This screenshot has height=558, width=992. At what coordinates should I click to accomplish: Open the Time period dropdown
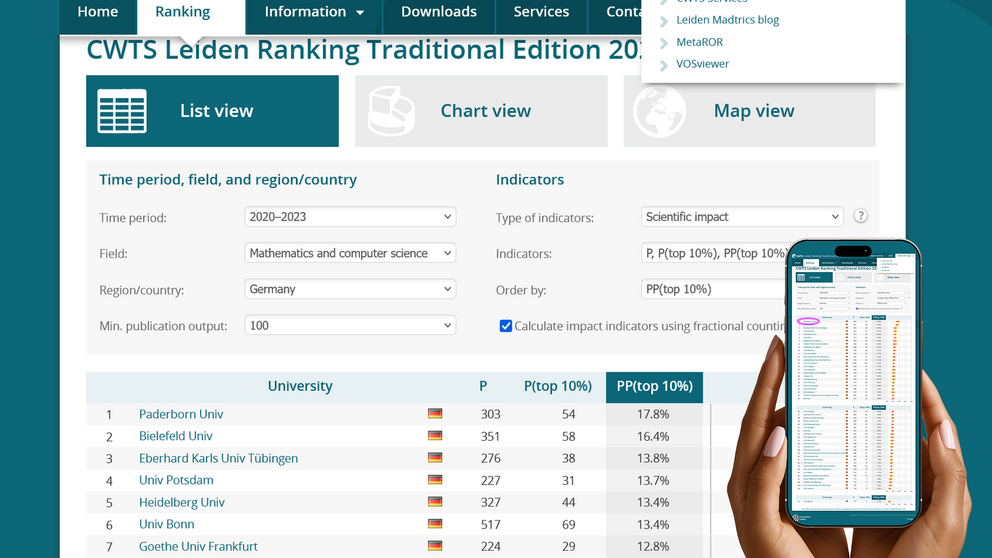pyautogui.click(x=350, y=217)
